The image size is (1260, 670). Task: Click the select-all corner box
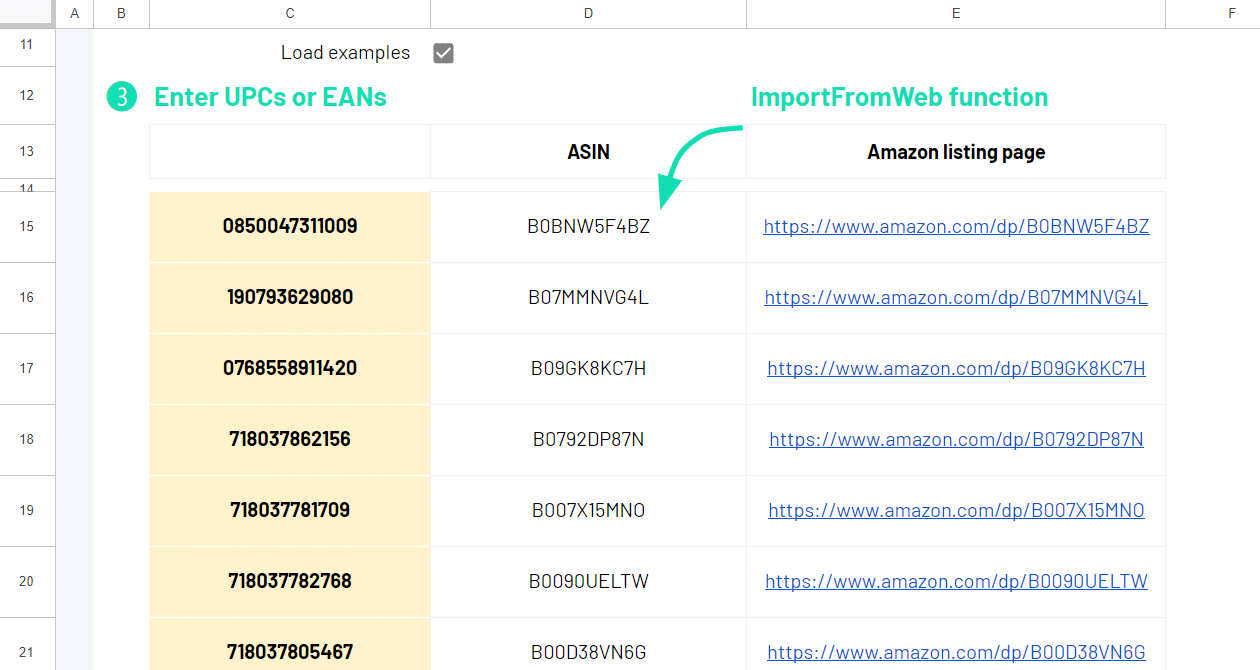coord(27,13)
